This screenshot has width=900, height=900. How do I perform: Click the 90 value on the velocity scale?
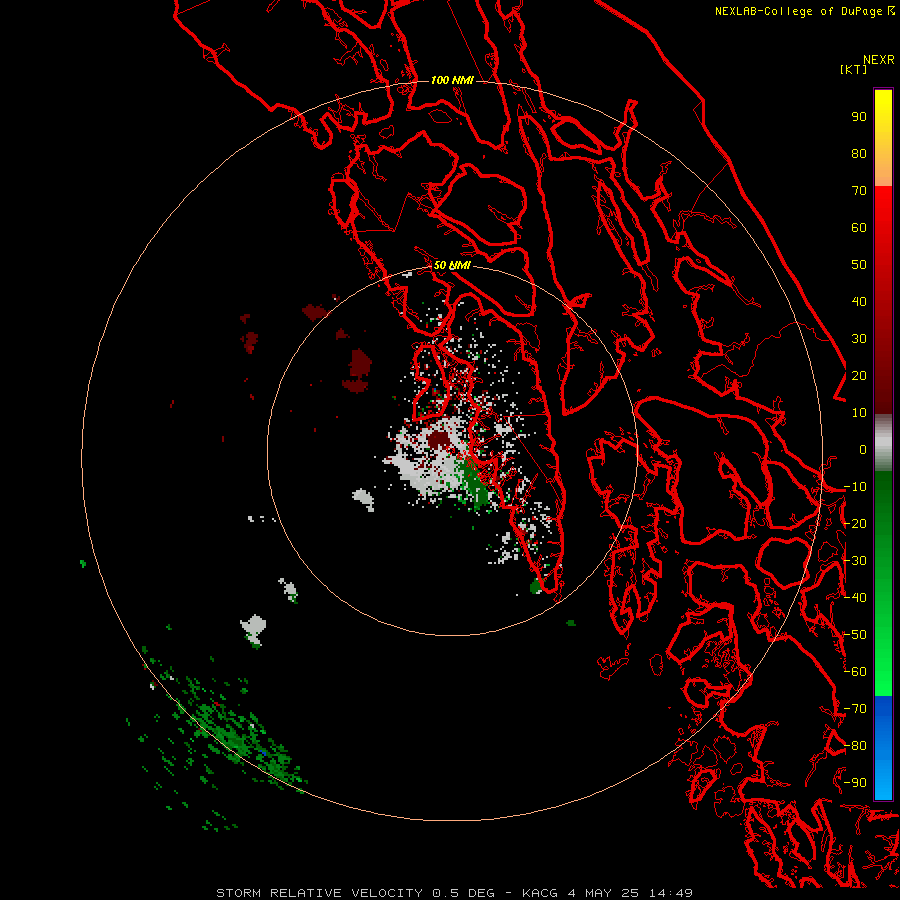859,117
